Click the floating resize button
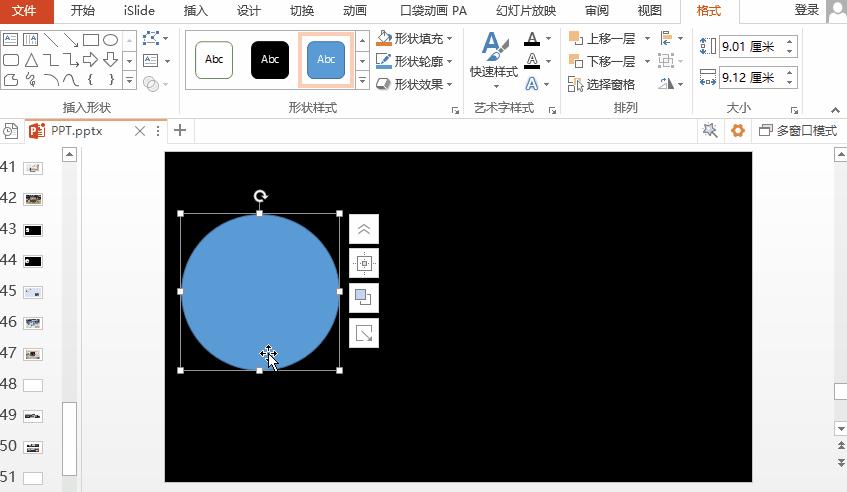The height and width of the screenshot is (492, 847). tap(364, 333)
